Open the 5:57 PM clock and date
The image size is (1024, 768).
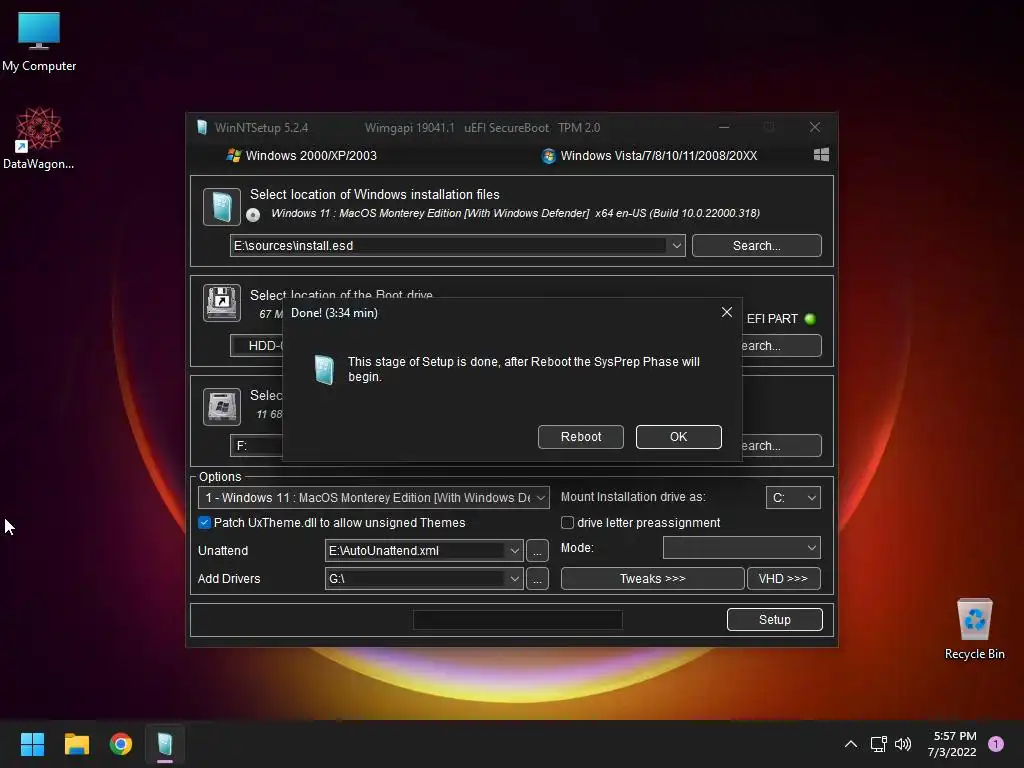click(952, 744)
